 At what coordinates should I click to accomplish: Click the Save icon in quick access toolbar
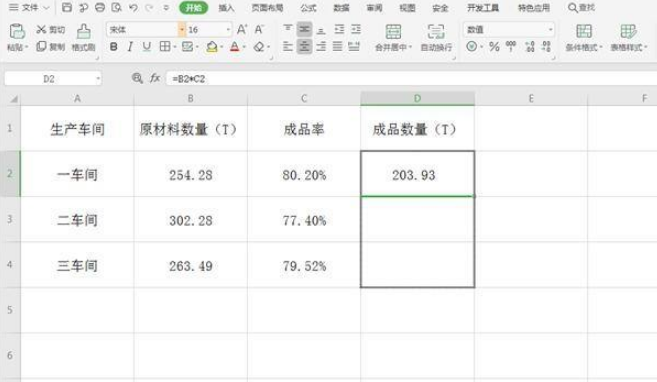[x=67, y=8]
